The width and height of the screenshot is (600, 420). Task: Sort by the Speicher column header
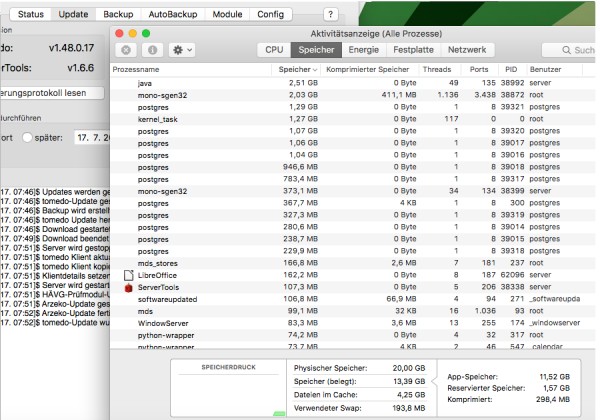coord(297,70)
